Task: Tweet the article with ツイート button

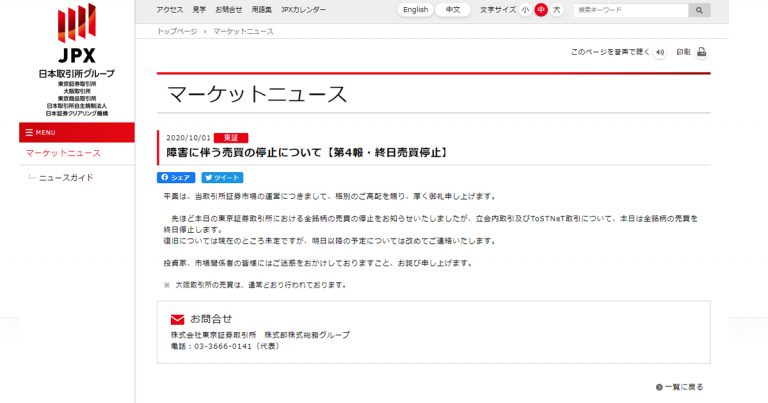Action: click(x=222, y=177)
